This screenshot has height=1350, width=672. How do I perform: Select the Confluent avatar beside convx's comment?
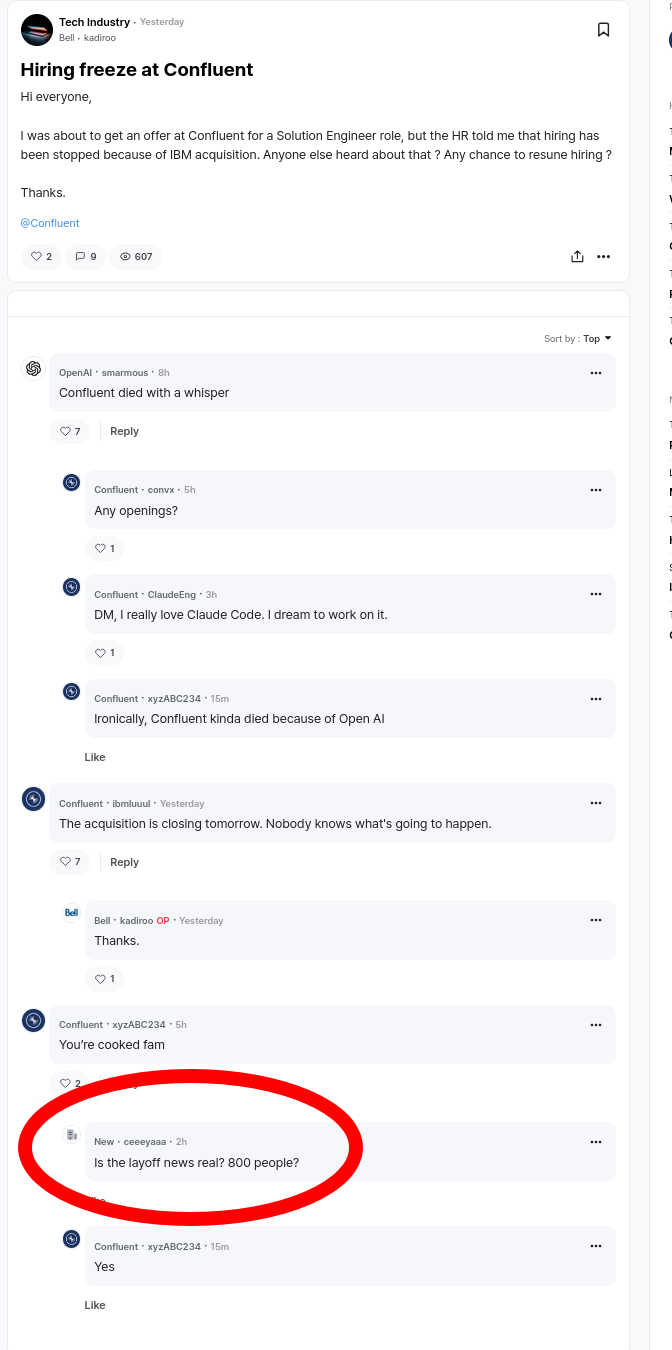pos(71,482)
